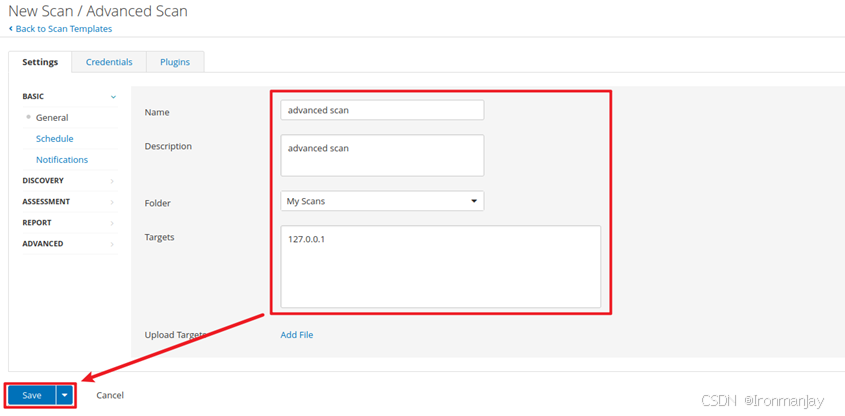The image size is (845, 416).
Task: Click the Name input field
Action: 382,110
